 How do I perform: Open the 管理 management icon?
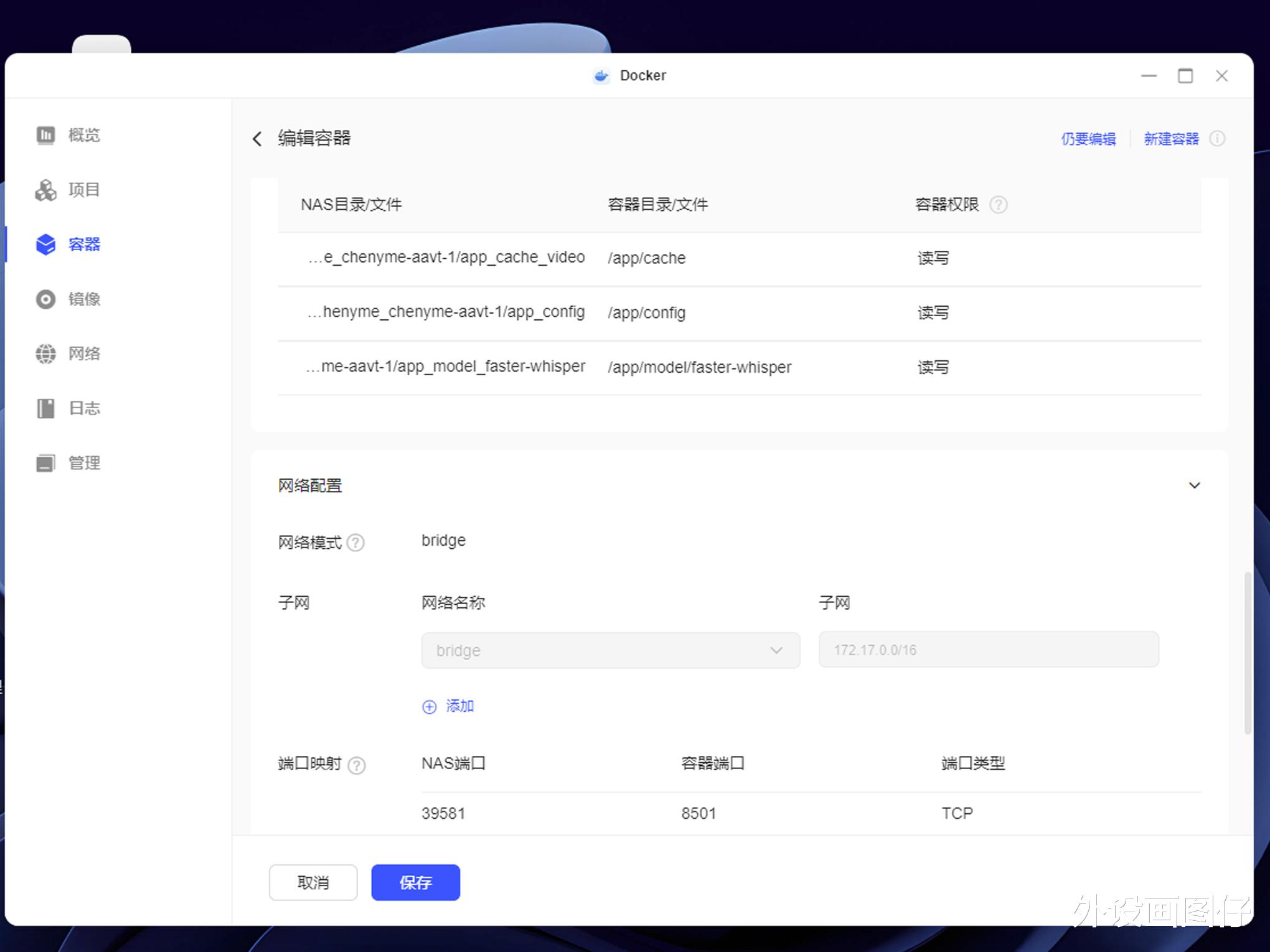(x=45, y=463)
